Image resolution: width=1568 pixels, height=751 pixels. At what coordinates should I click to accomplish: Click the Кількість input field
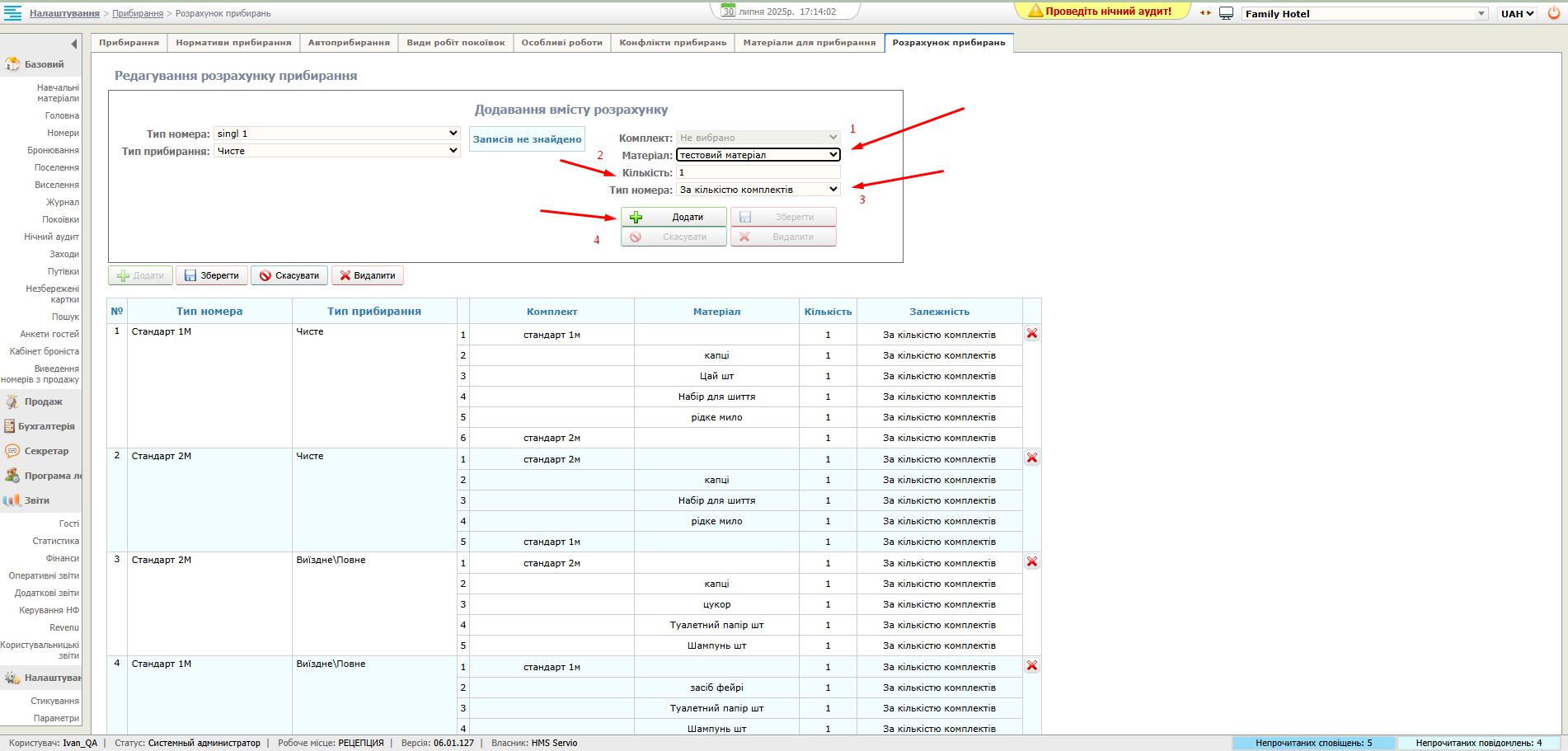tap(758, 172)
